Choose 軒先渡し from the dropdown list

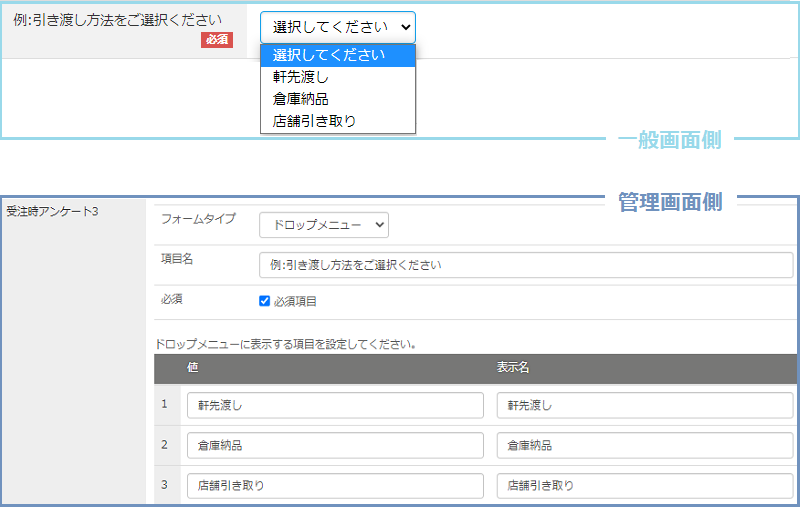coord(338,77)
